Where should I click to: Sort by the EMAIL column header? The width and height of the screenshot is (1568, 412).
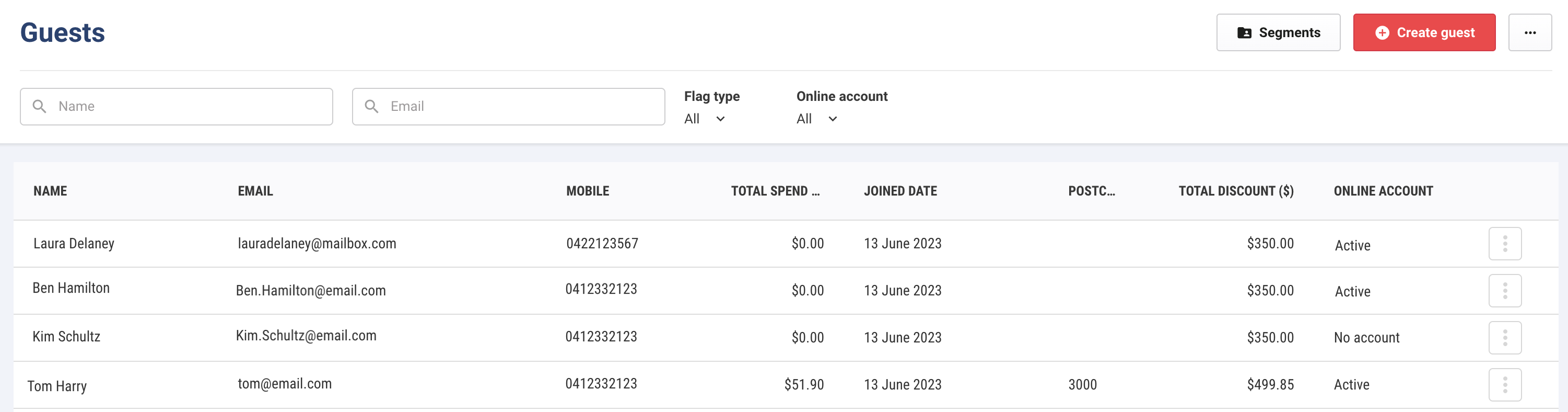[255, 191]
